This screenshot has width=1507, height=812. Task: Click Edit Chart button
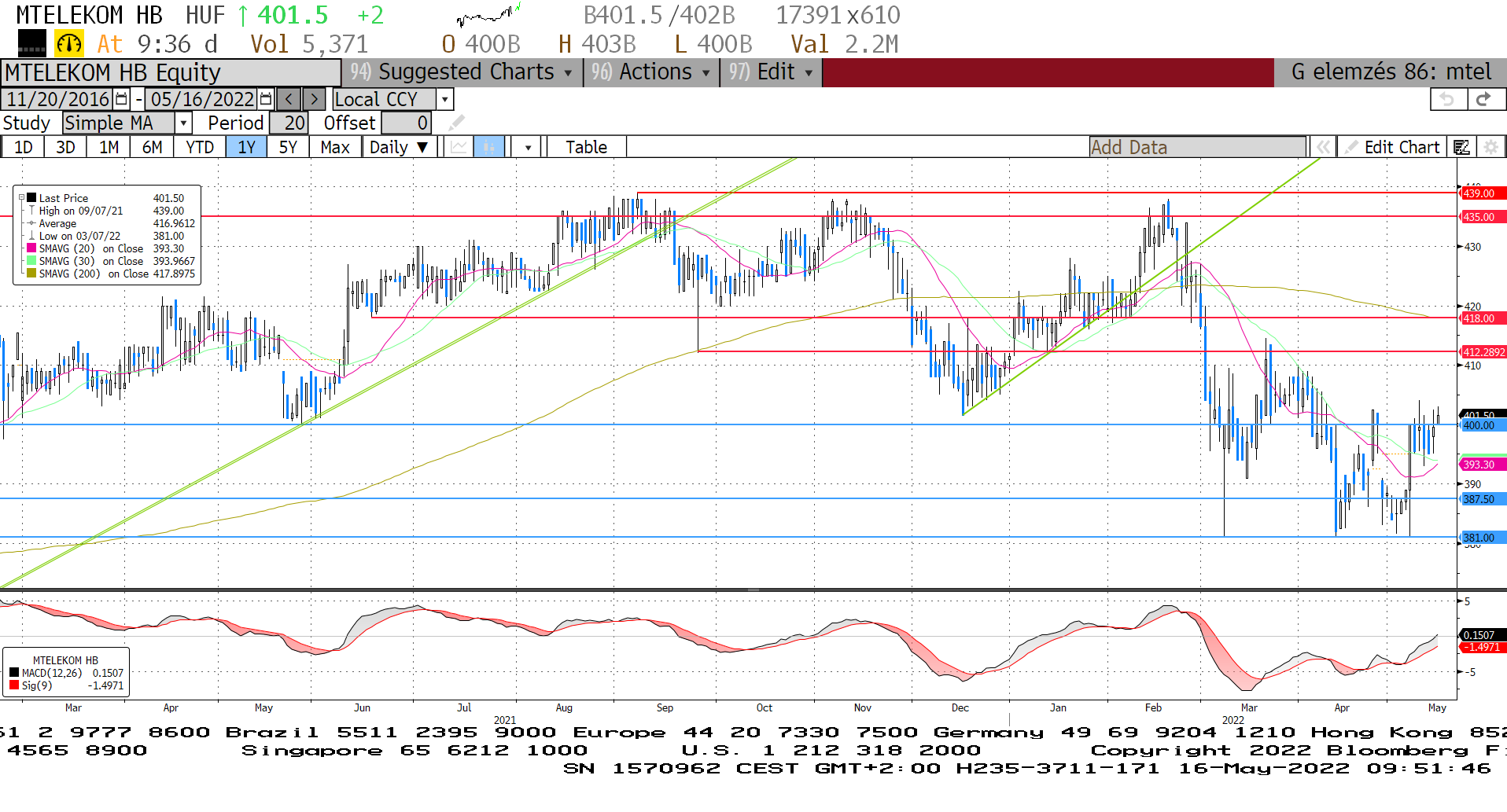pyautogui.click(x=1392, y=147)
